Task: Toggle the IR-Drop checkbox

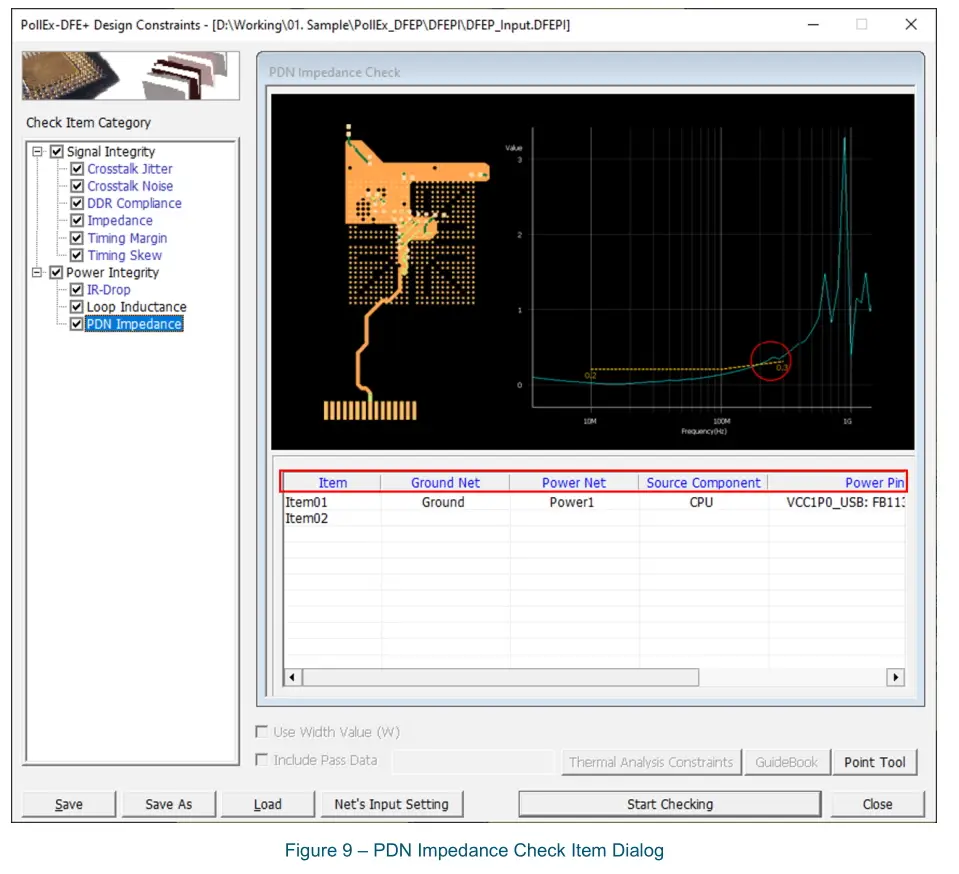Action: click(77, 290)
